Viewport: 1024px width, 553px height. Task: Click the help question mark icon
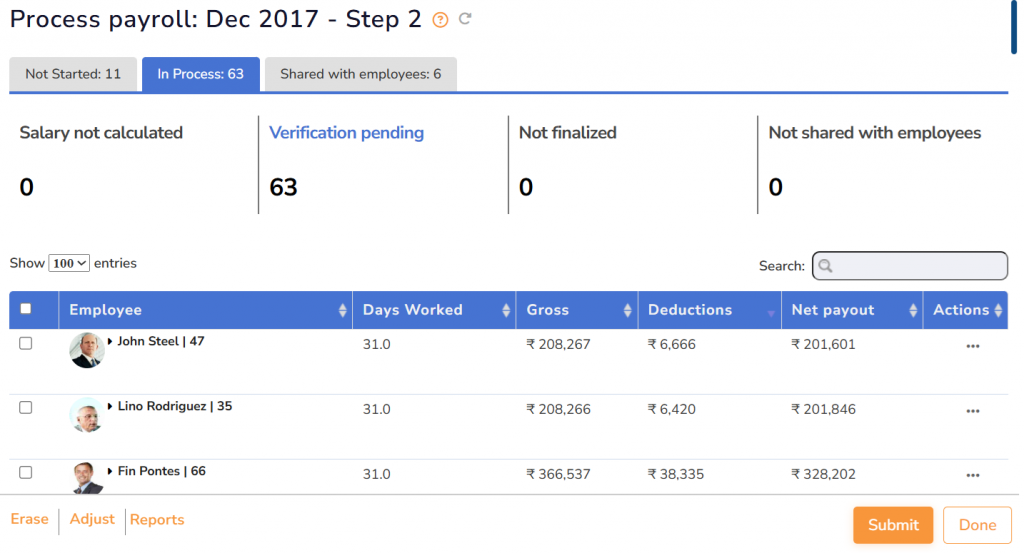(440, 20)
